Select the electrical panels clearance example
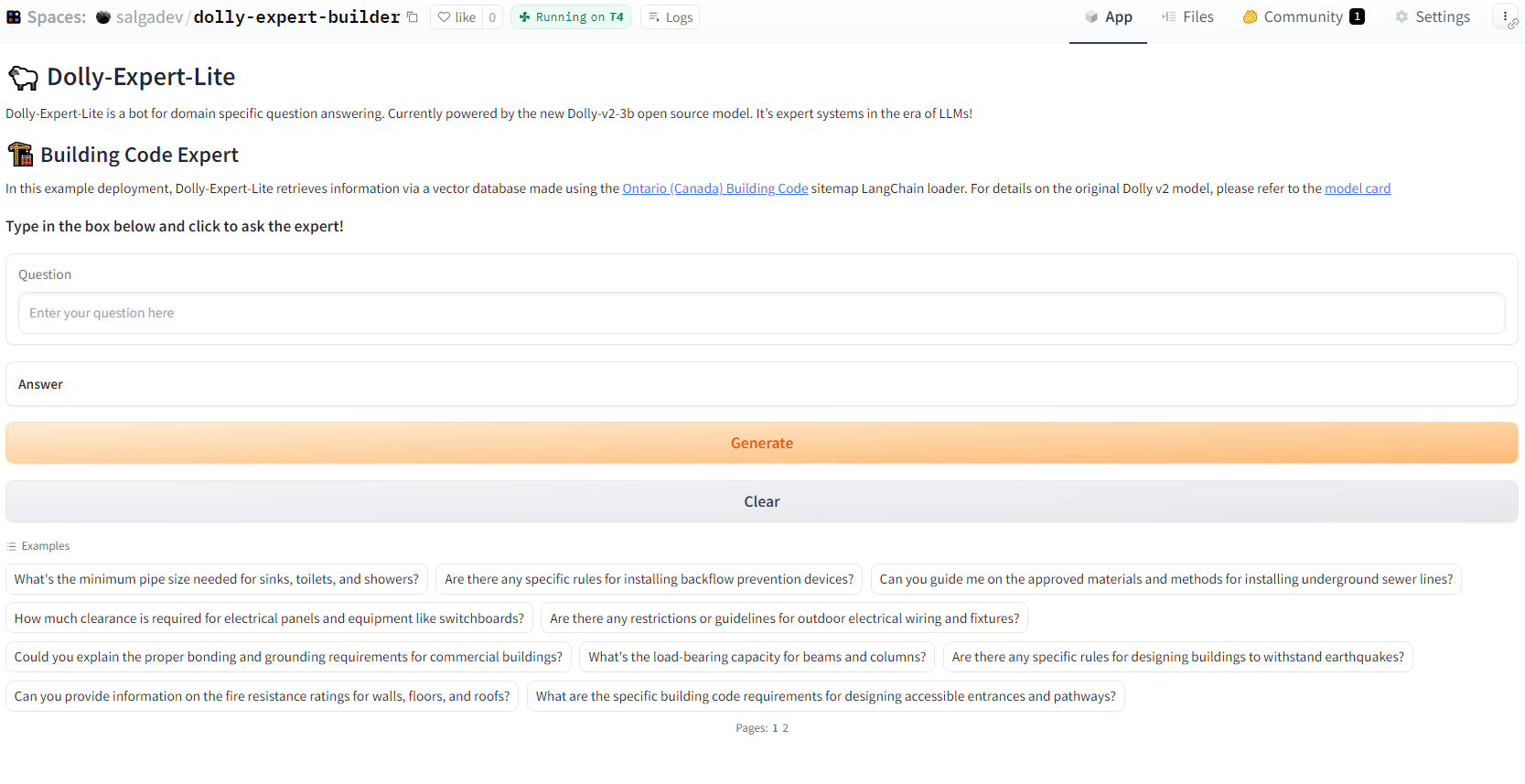 [x=269, y=618]
